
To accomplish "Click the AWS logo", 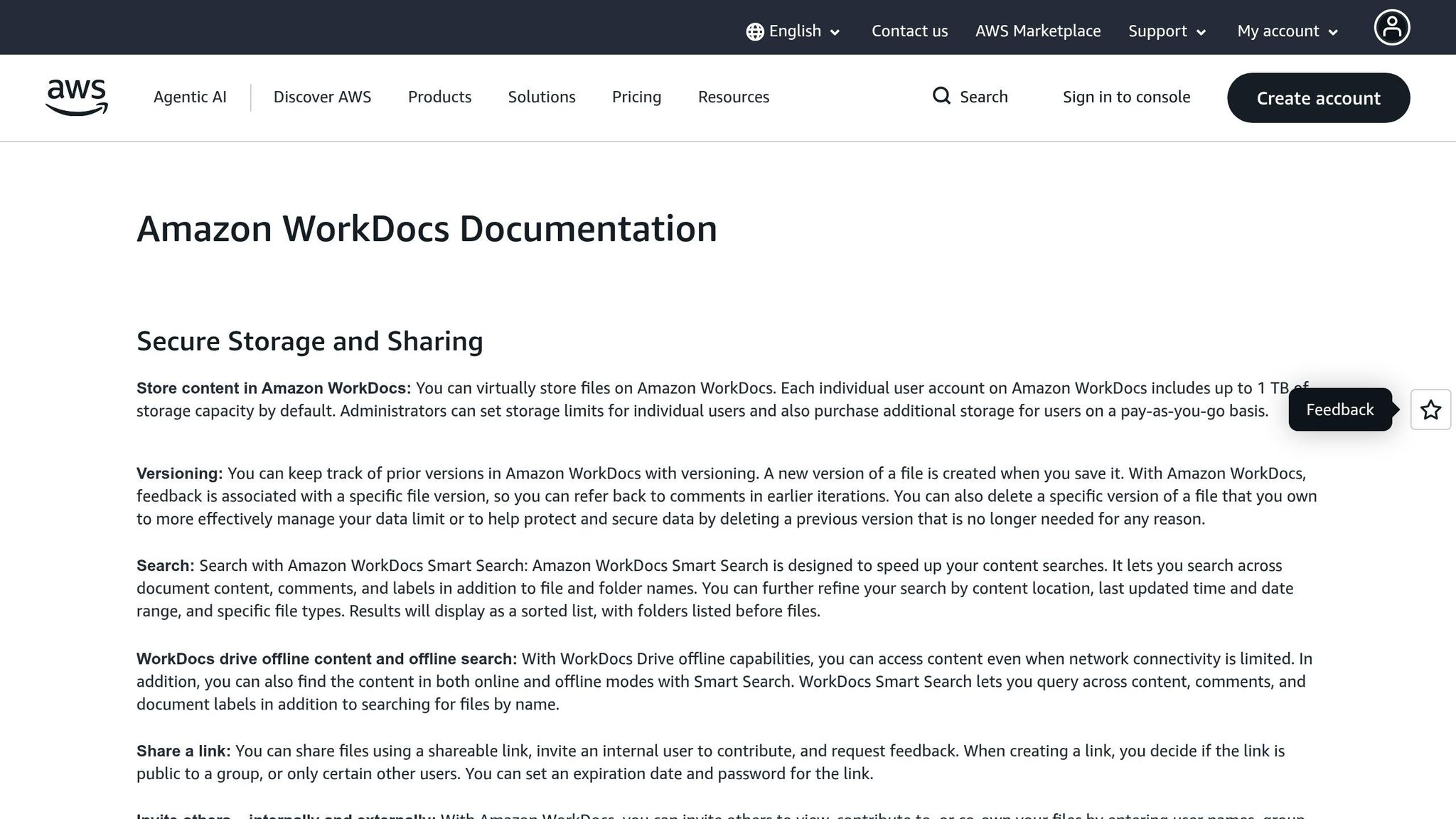I will [x=77, y=97].
